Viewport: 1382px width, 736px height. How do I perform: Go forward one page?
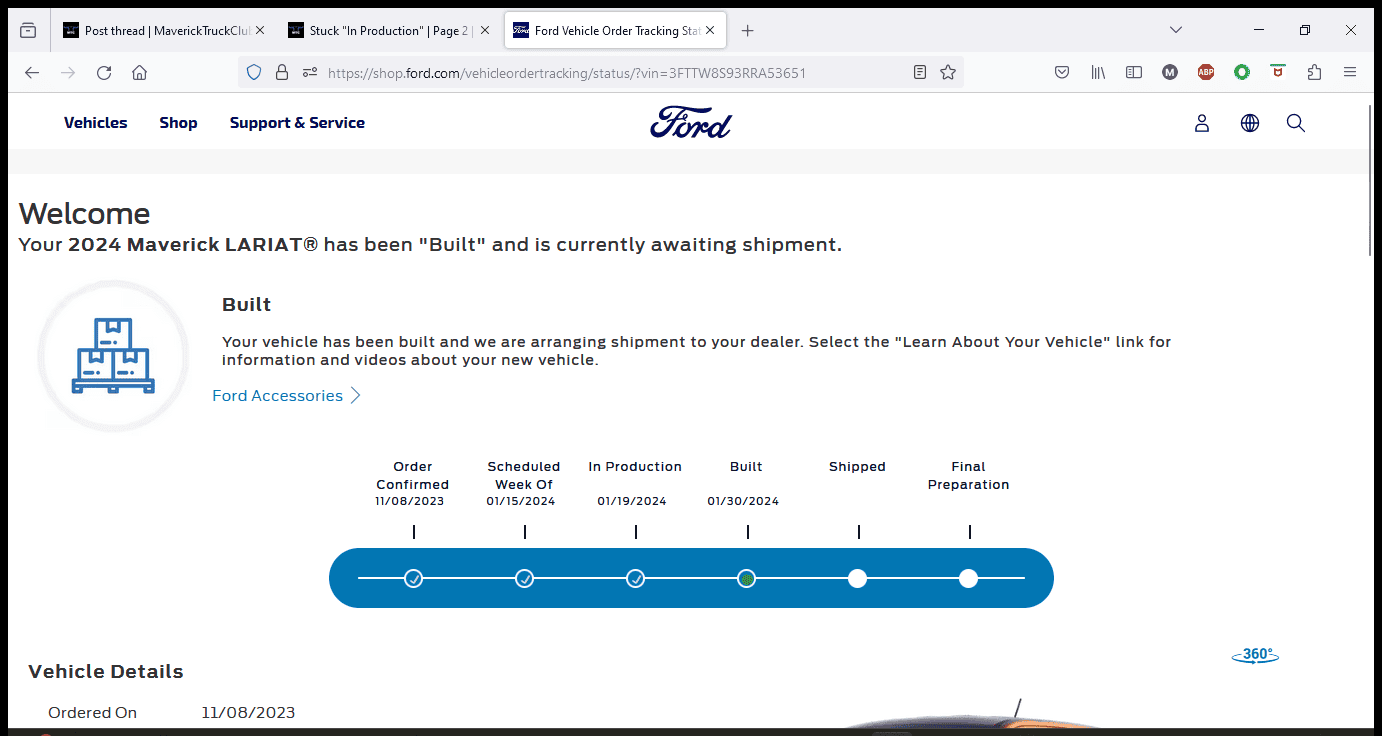point(68,73)
